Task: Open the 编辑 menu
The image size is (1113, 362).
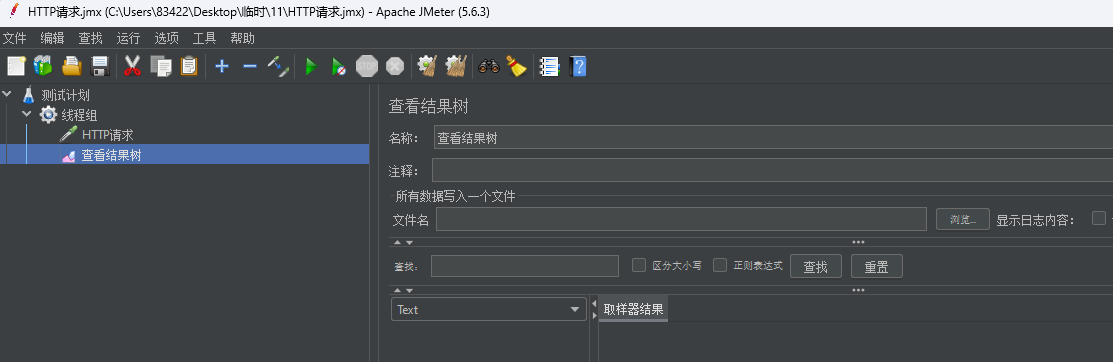Action: point(52,38)
